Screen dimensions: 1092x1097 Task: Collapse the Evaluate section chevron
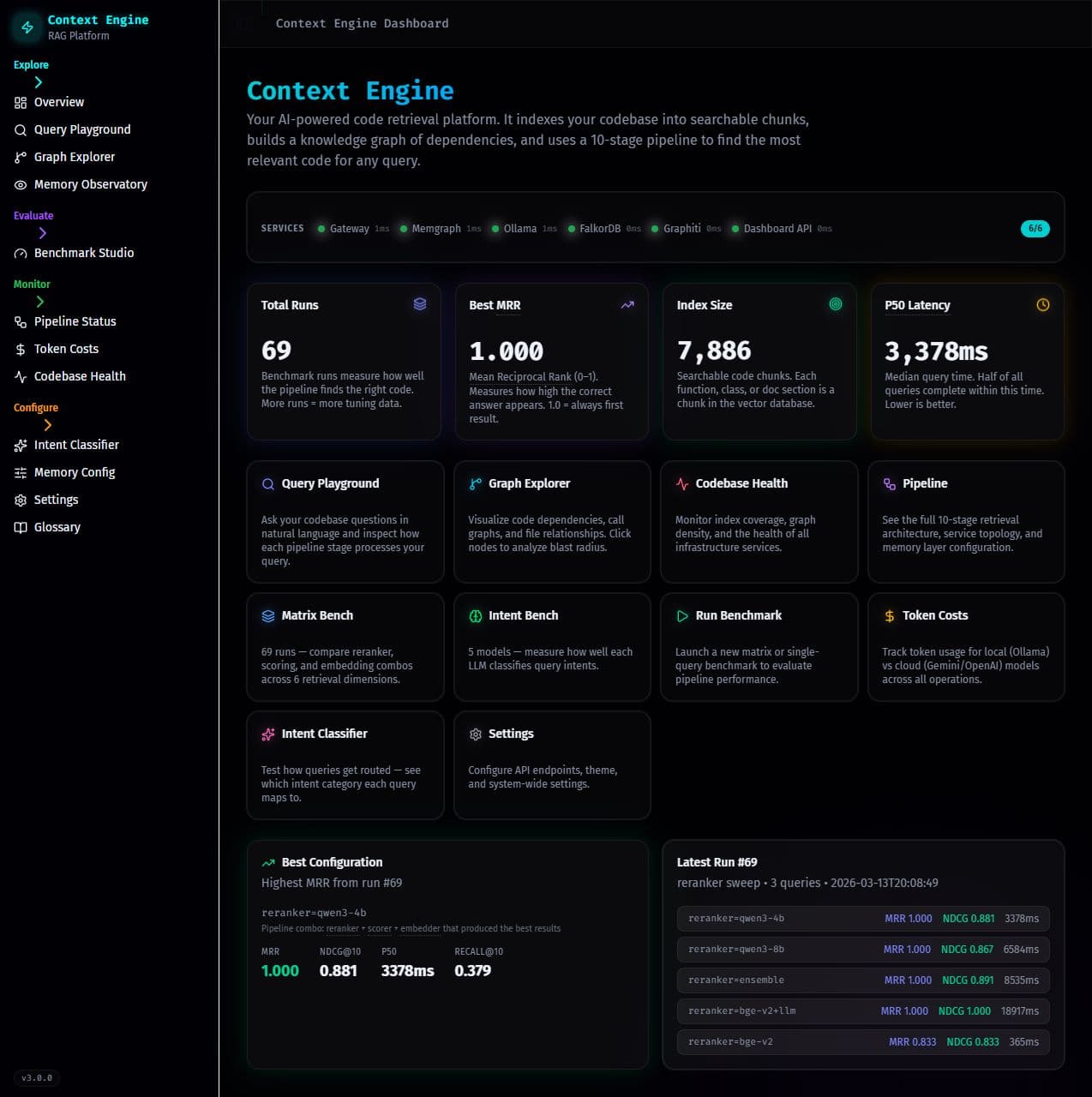click(43, 233)
